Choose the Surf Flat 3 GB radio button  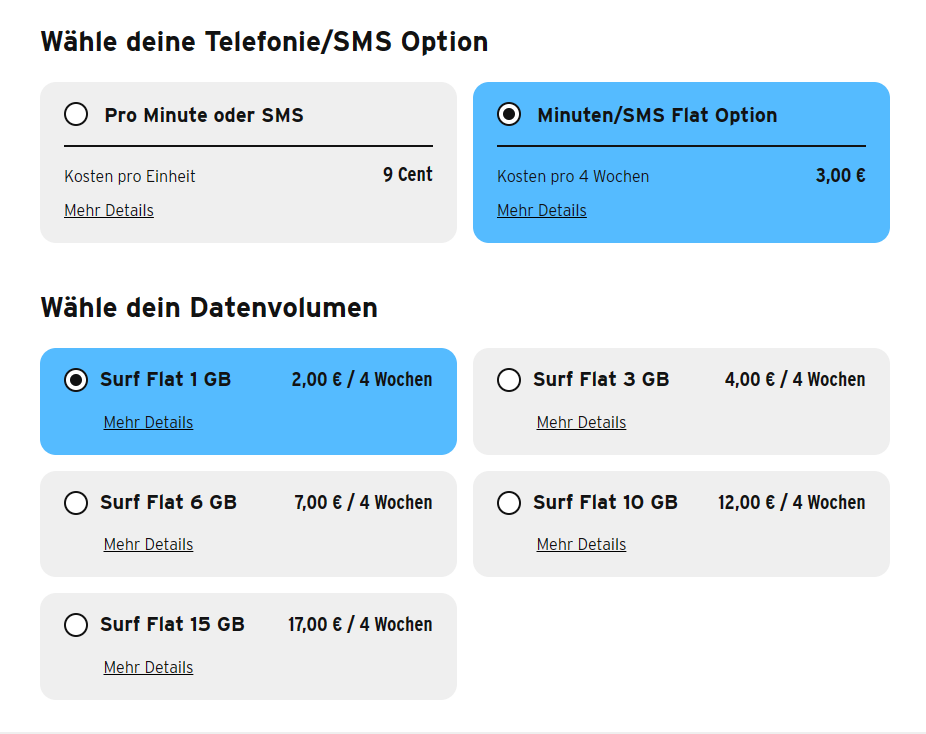pos(509,380)
